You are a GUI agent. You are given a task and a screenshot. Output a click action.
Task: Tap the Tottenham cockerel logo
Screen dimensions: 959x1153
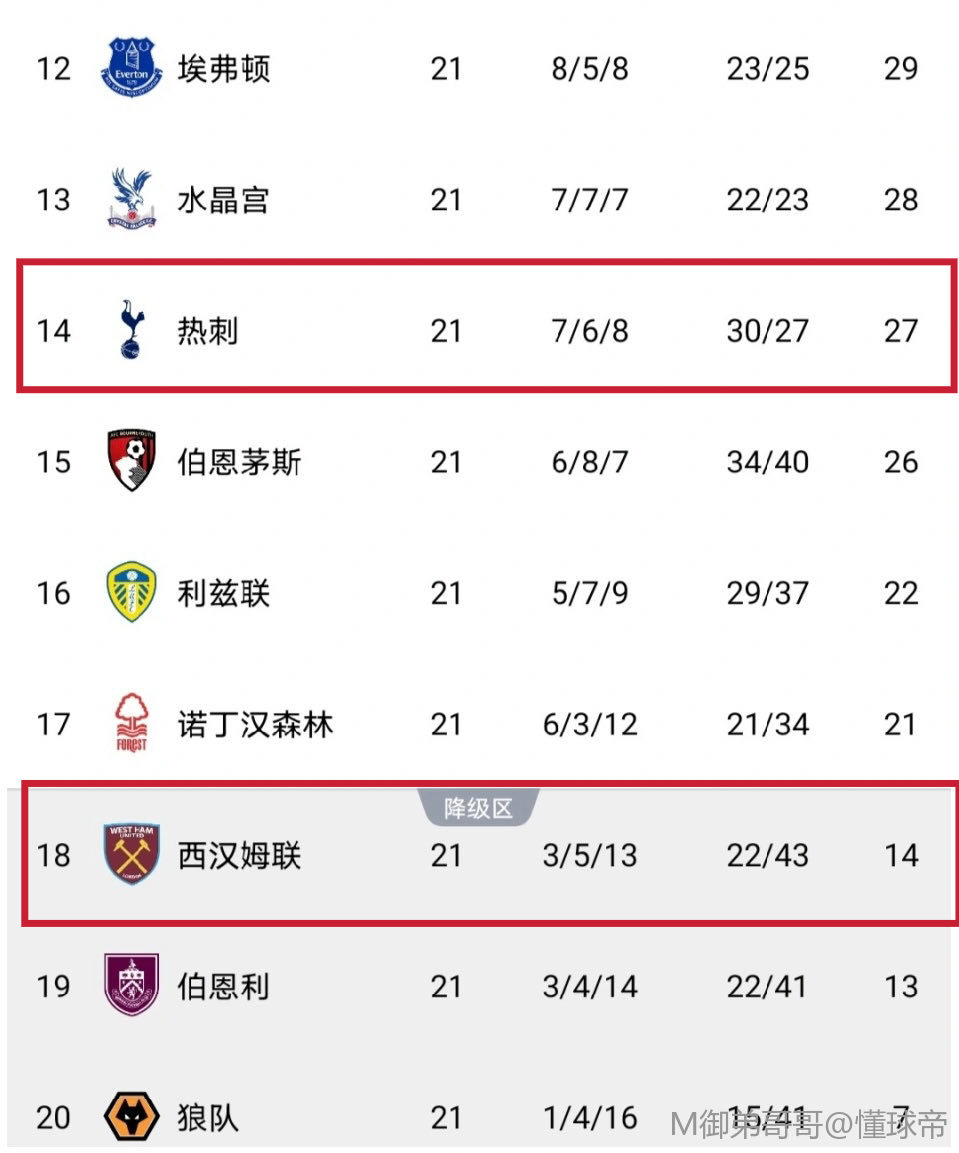(131, 330)
